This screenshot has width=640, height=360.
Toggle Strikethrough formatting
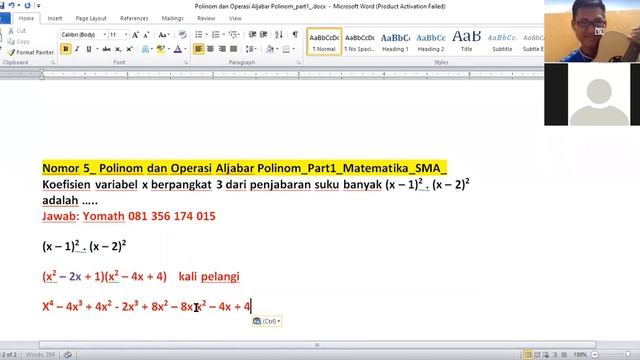(x=106, y=49)
